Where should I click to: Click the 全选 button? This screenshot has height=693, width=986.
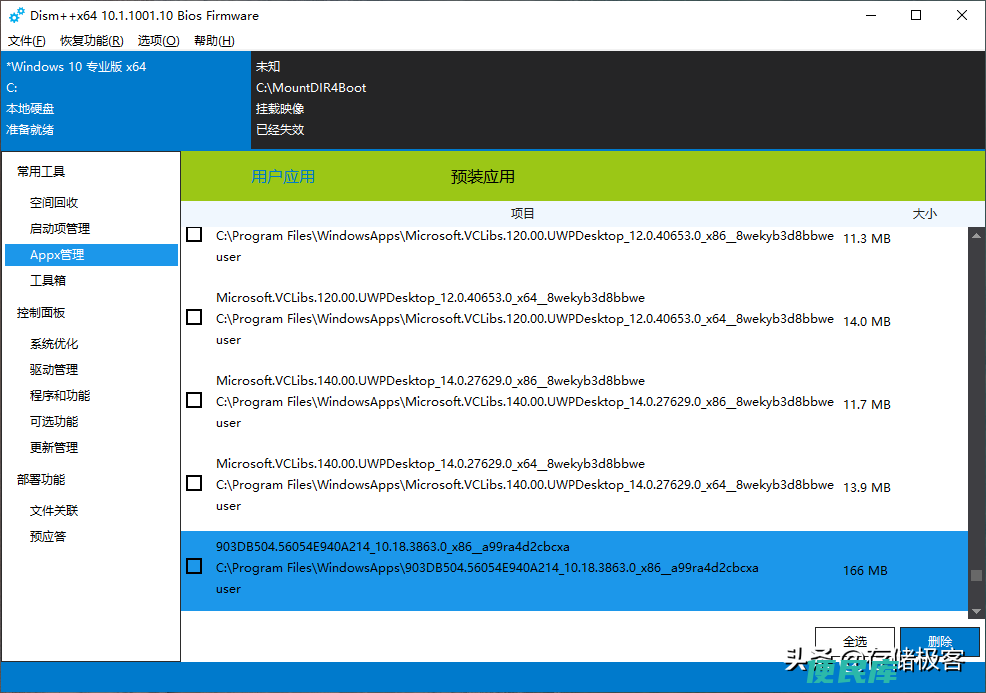click(855, 641)
